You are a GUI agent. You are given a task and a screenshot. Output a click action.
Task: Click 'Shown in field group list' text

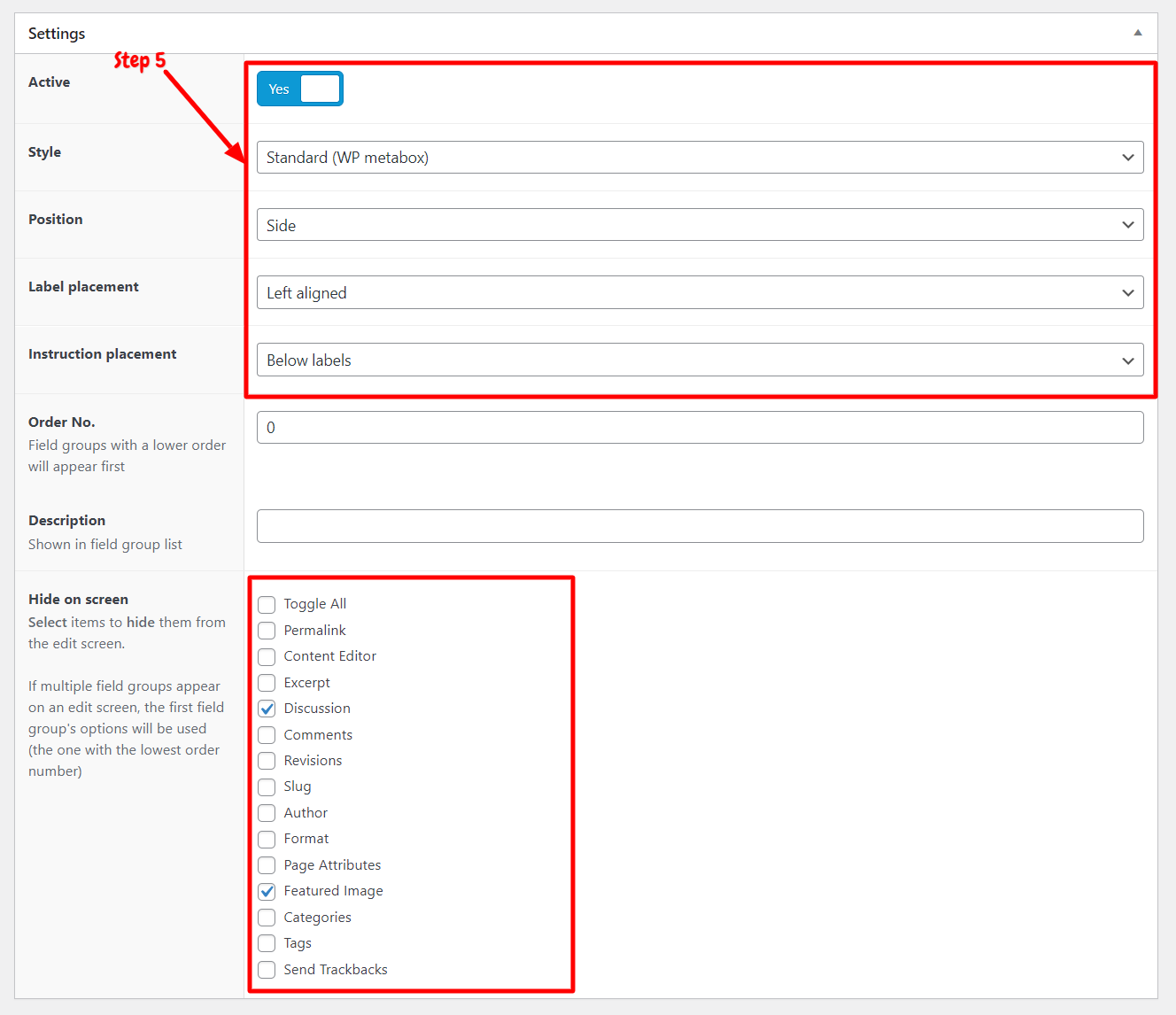[x=105, y=545]
